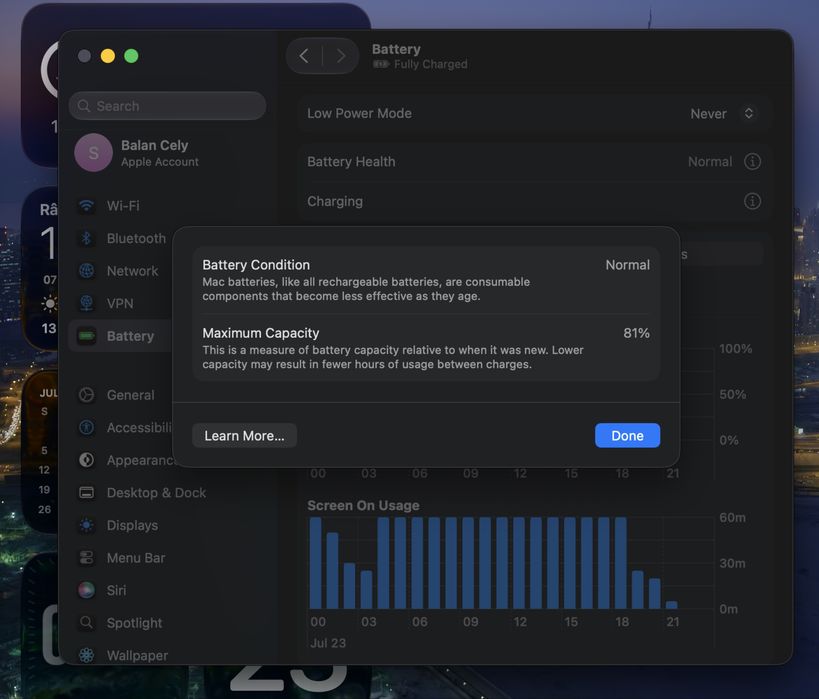Click the Battery Condition heading

pos(256,265)
